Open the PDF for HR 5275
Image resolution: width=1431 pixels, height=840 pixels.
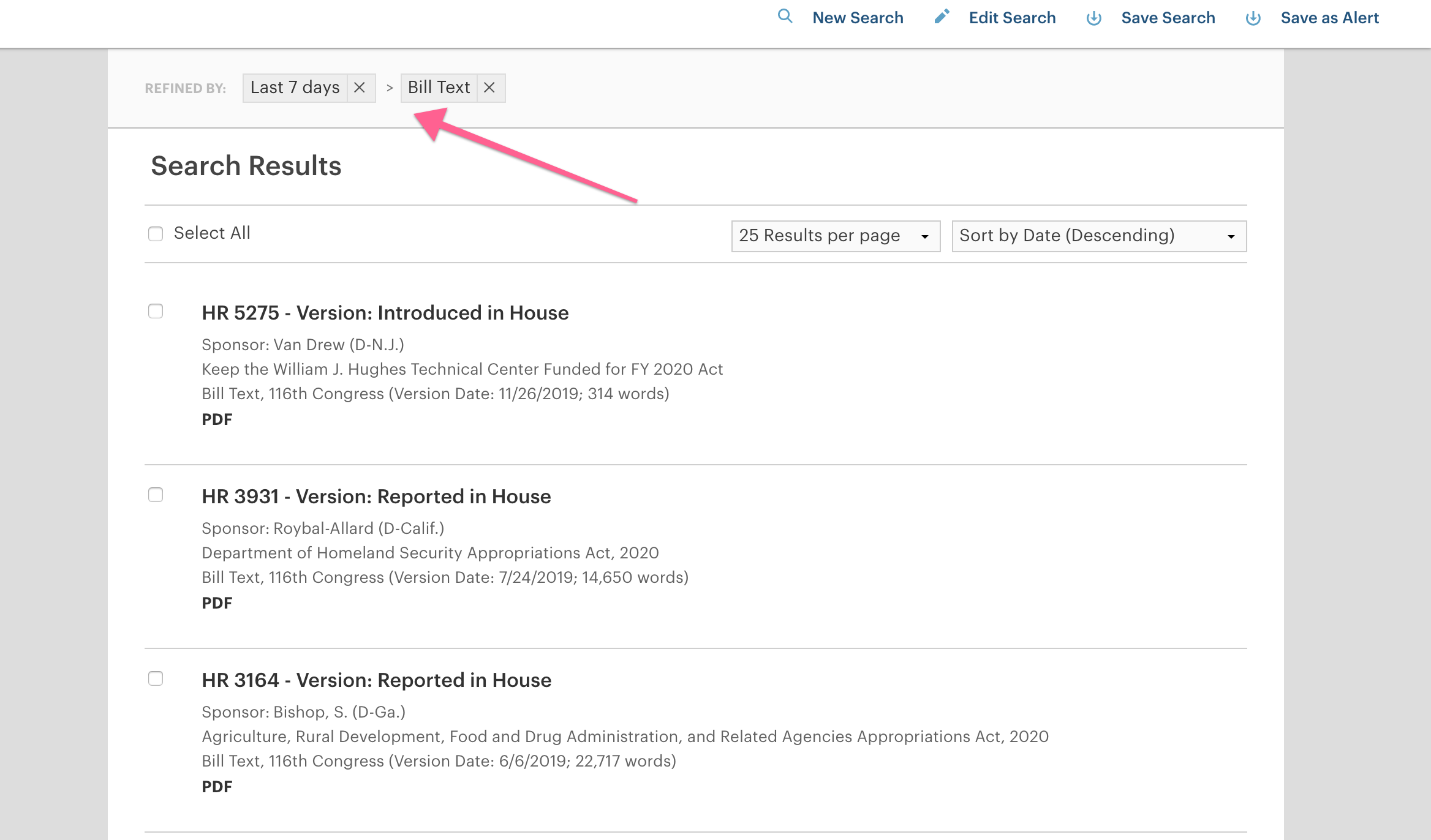(x=217, y=419)
